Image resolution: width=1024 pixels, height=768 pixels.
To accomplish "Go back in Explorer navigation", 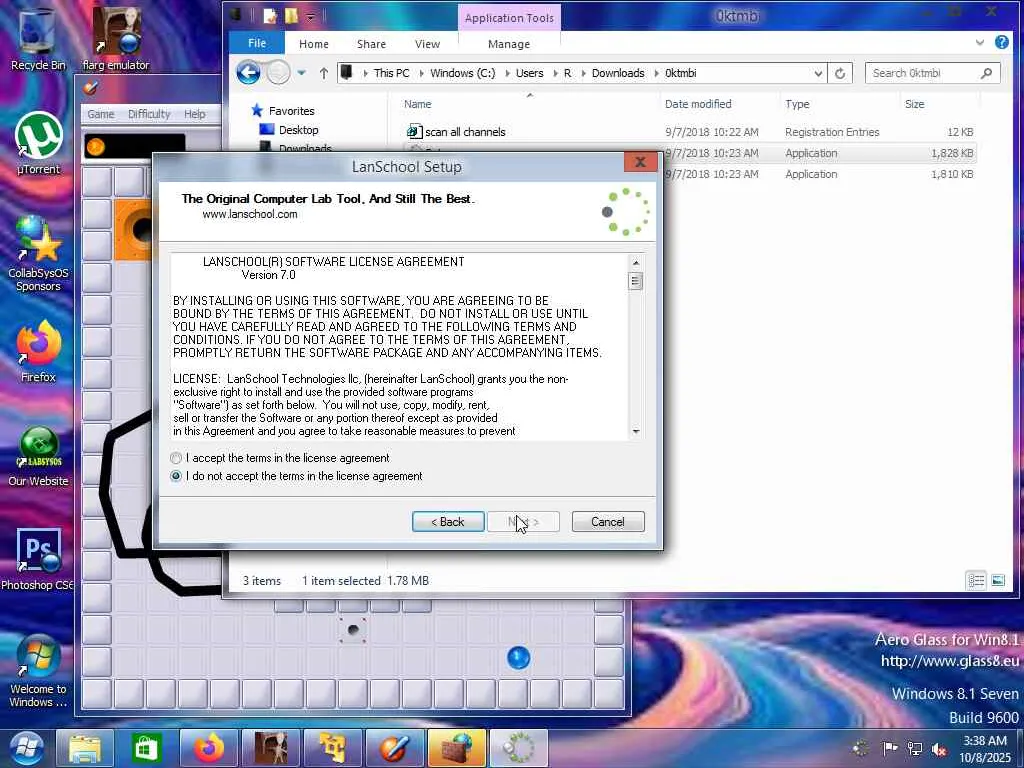I will coord(248,72).
